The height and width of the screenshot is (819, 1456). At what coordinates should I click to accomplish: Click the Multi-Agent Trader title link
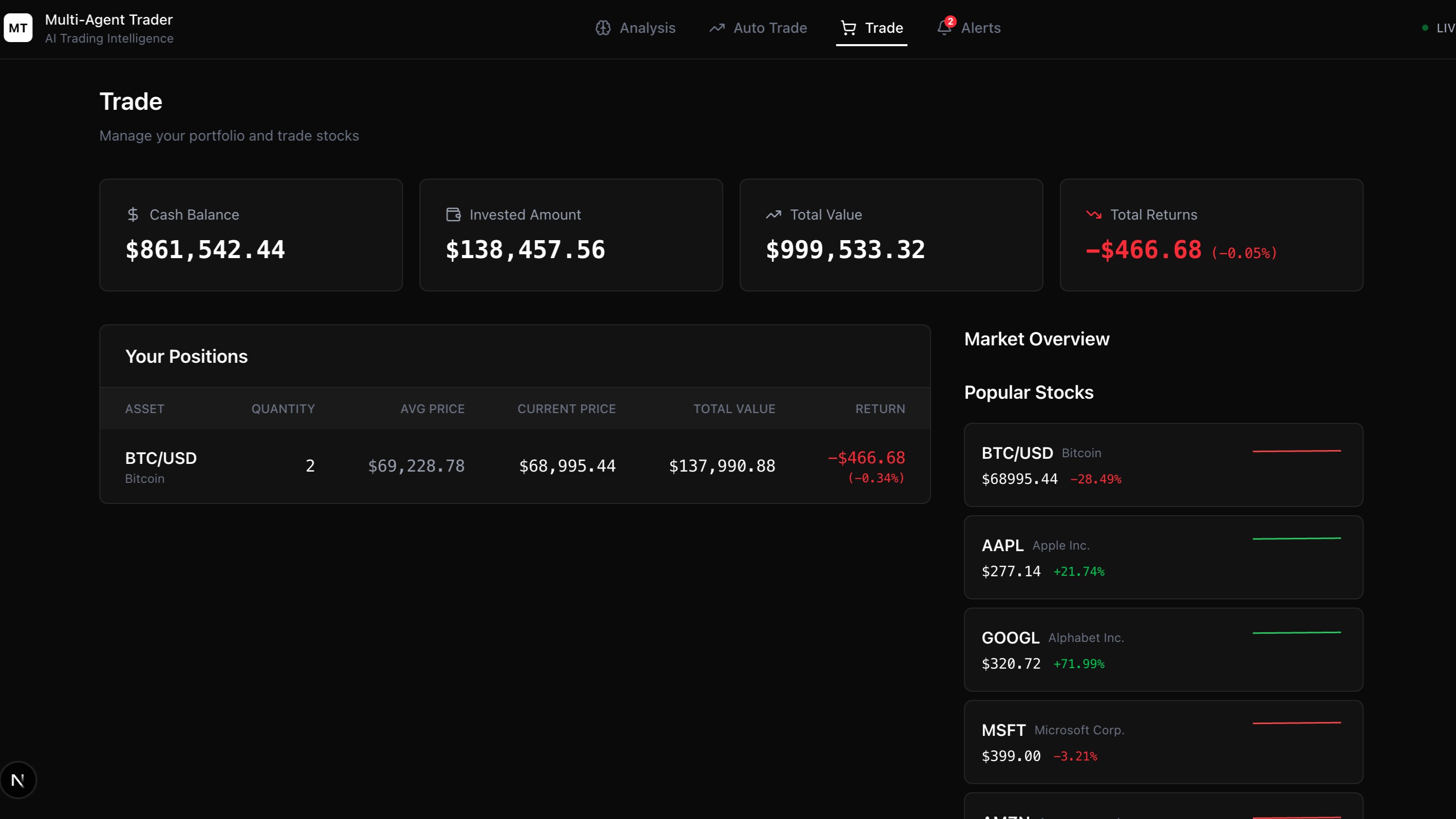pyautogui.click(x=108, y=20)
